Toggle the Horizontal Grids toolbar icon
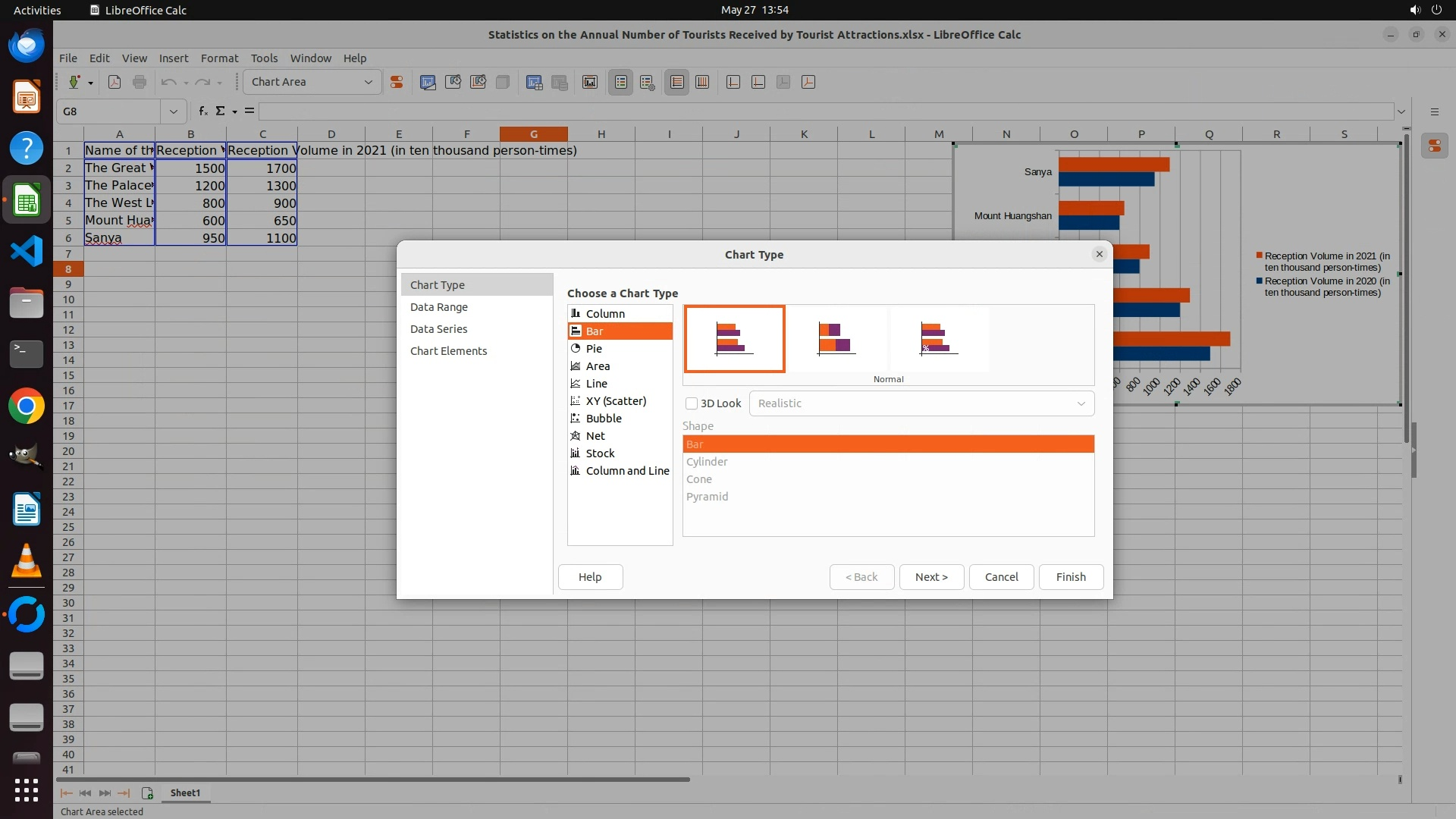 coord(677,82)
